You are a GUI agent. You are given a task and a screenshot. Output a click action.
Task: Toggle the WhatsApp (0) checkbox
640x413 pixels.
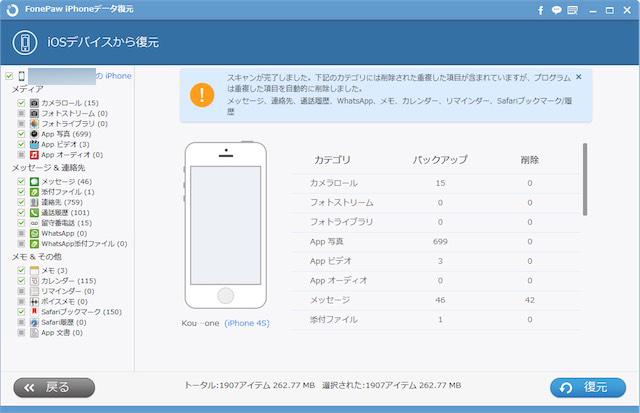pos(21,233)
